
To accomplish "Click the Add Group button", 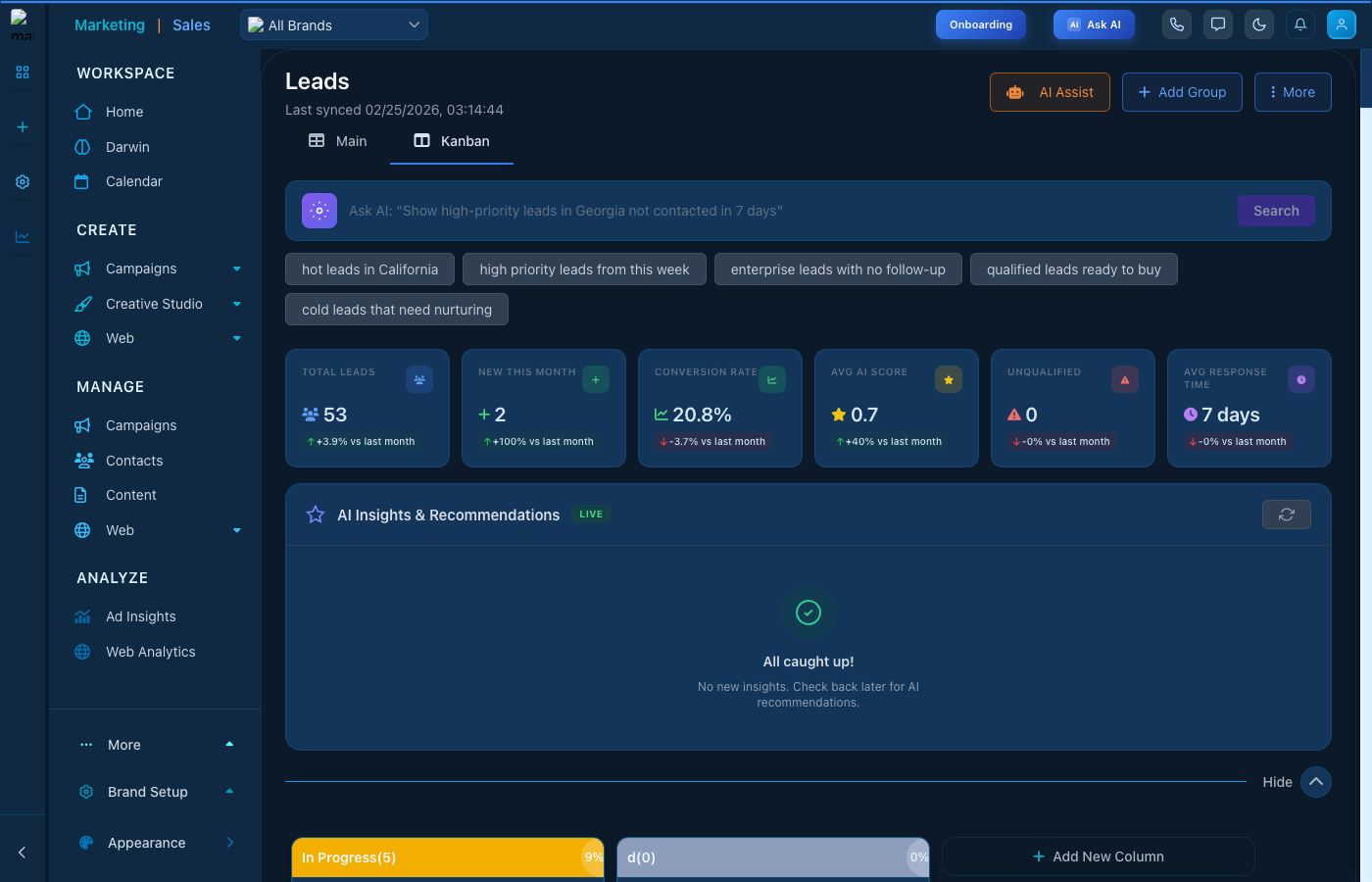I will [x=1182, y=92].
